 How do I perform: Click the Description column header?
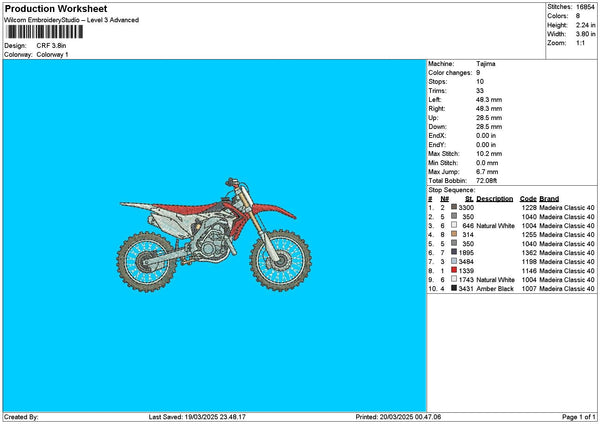(x=494, y=199)
